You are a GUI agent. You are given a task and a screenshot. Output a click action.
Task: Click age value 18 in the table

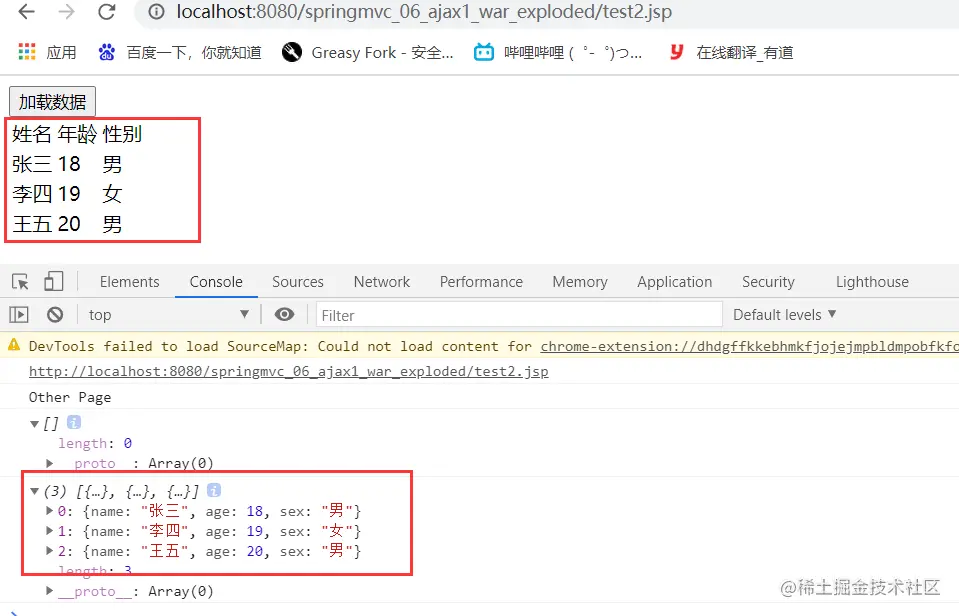(x=69, y=164)
